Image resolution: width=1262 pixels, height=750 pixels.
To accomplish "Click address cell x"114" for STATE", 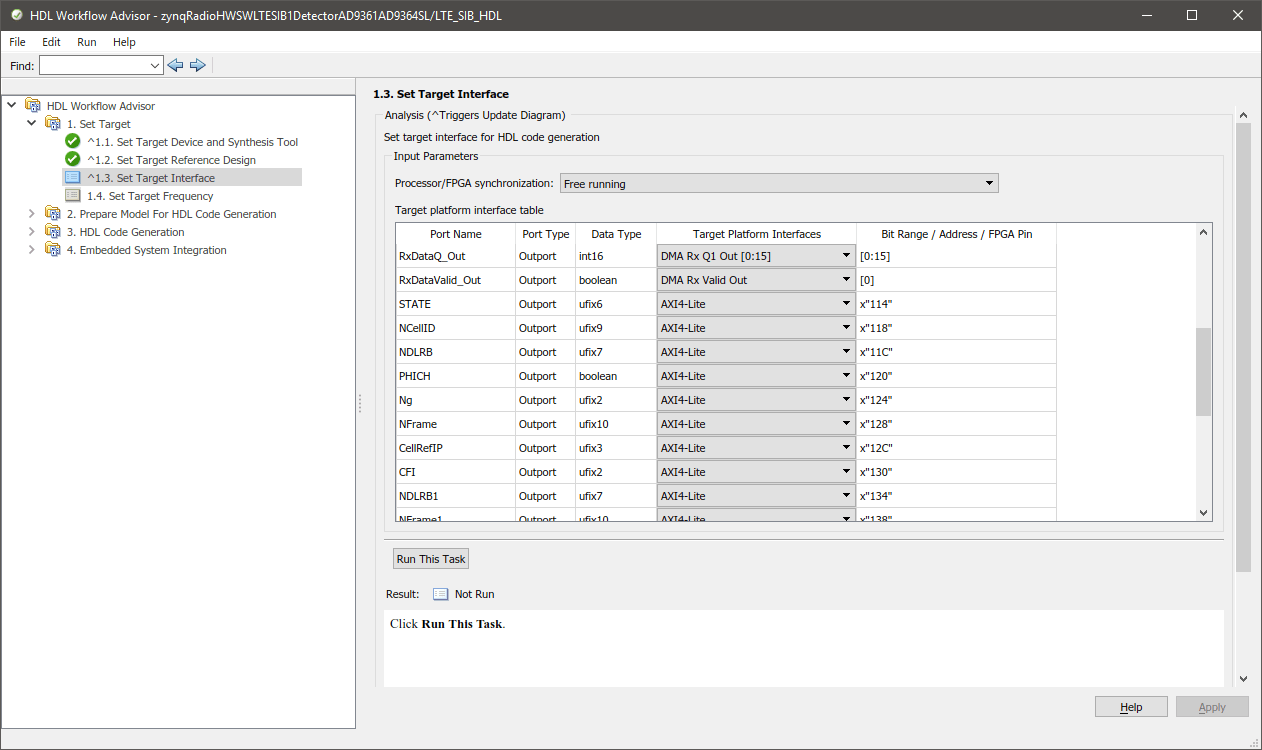I will (x=956, y=304).
